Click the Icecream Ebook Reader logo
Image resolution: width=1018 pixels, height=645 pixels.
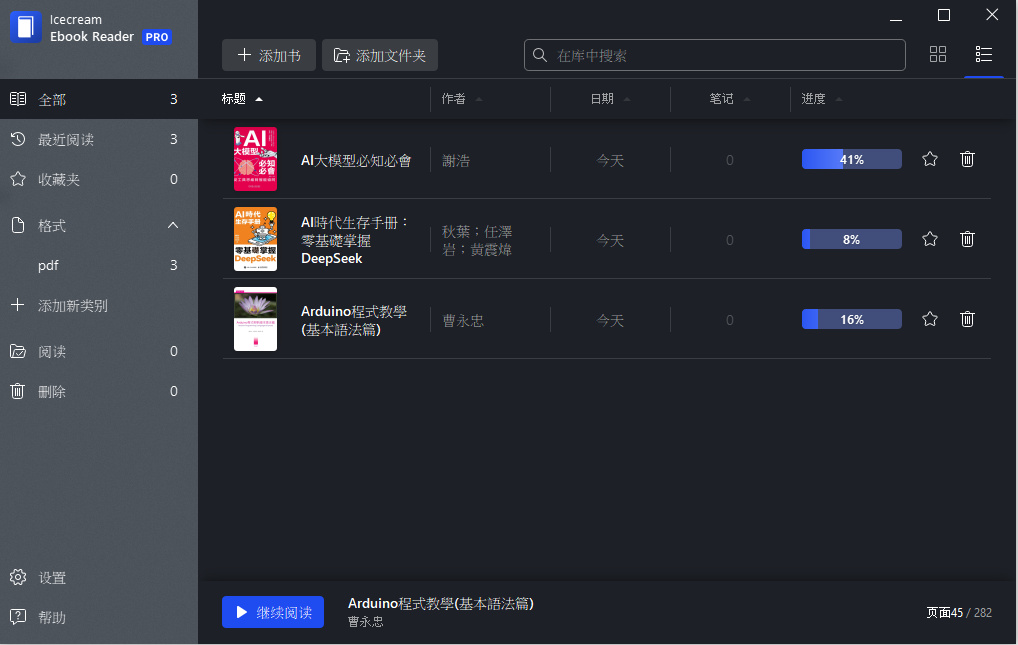click(26, 27)
